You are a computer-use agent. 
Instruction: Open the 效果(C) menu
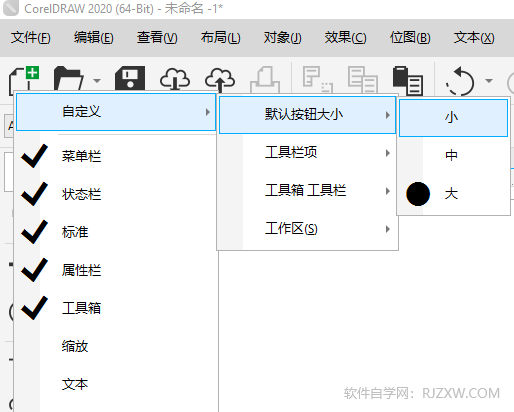pyautogui.click(x=346, y=38)
